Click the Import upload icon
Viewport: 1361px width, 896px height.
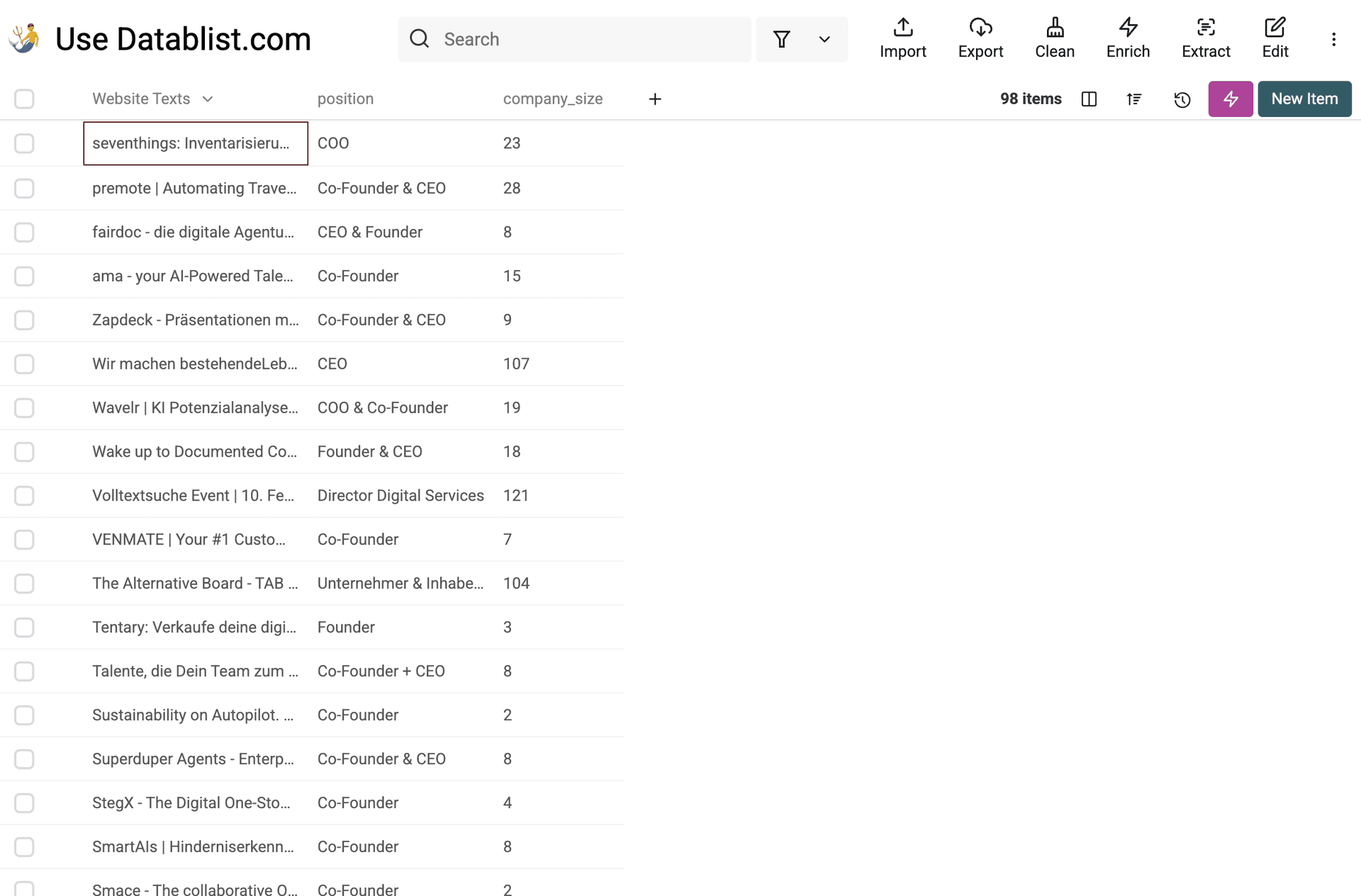pos(902,28)
